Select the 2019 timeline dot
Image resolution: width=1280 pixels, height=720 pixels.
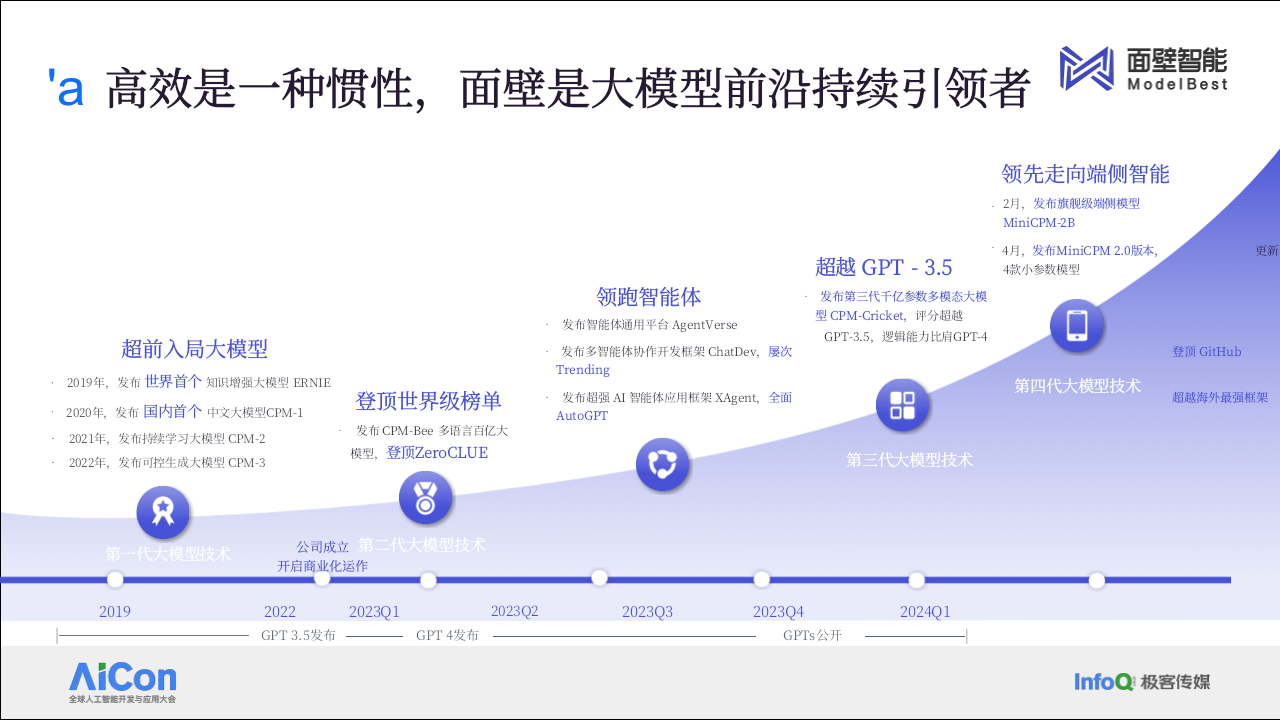tap(115, 578)
